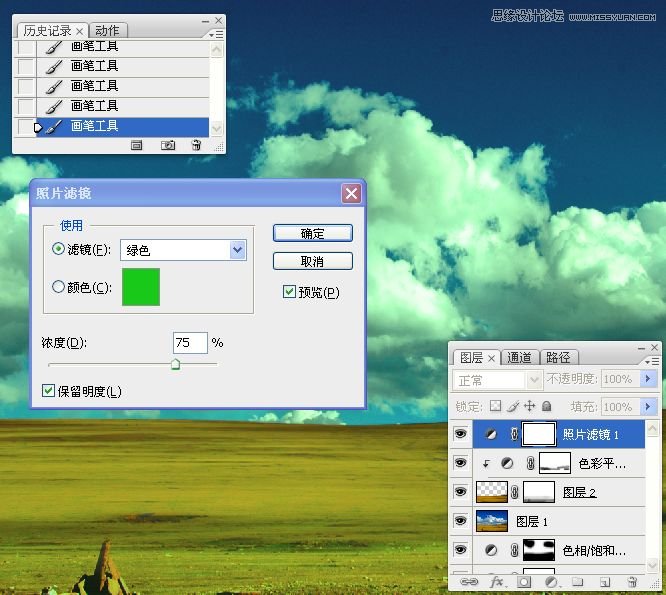
Task: Click adjustment icon on 照片滤镜 1 layer
Action: (x=491, y=434)
